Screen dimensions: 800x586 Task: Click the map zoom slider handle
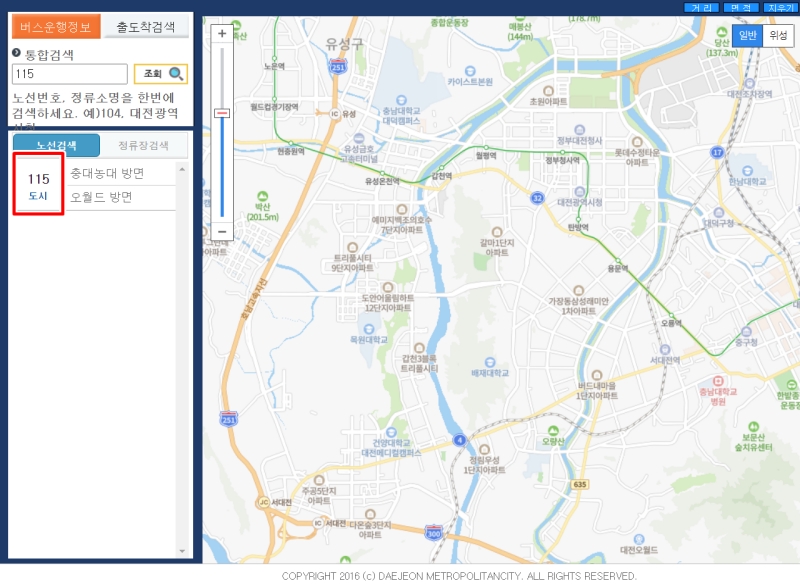tap(222, 113)
